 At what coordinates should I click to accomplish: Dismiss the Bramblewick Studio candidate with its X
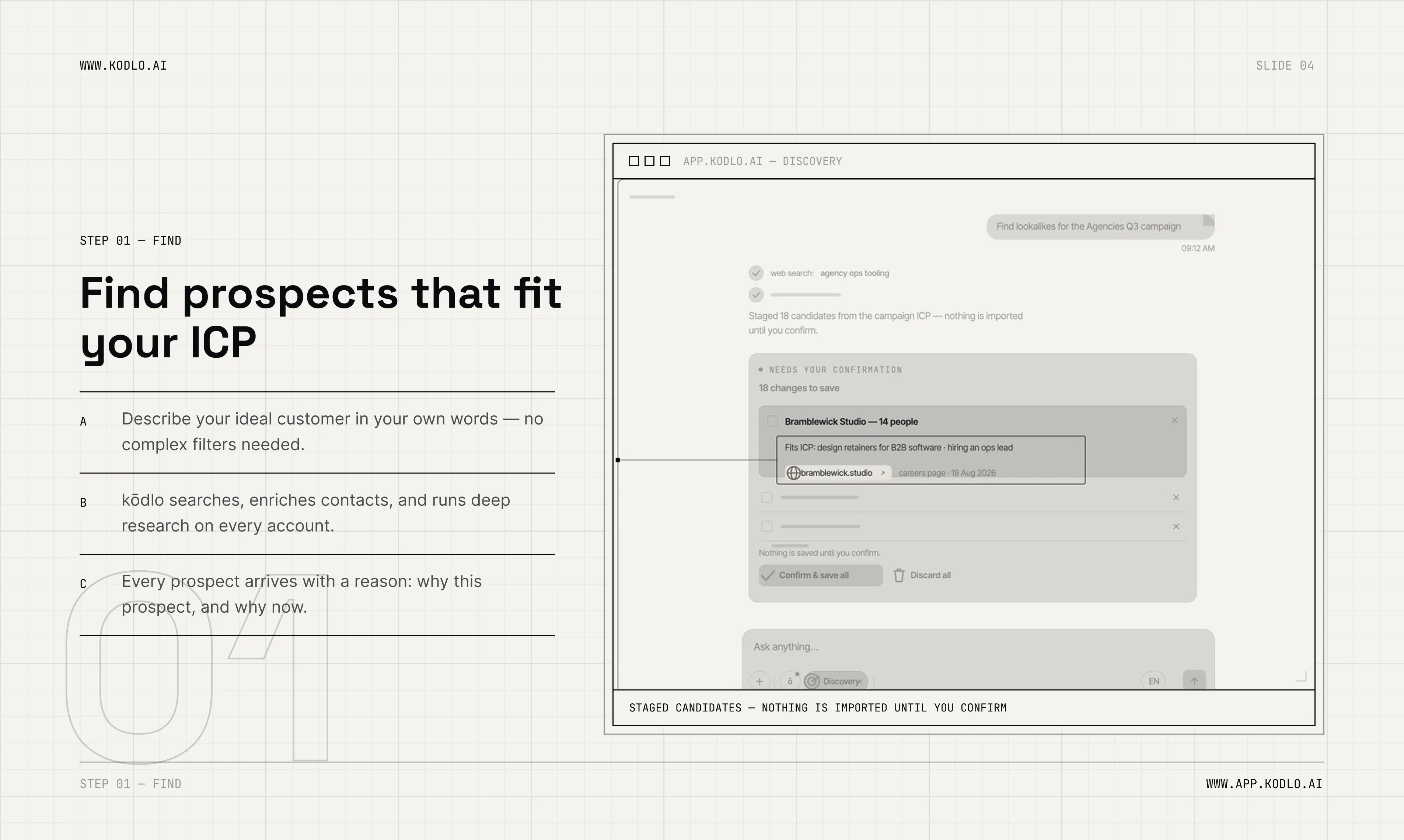(x=1175, y=421)
